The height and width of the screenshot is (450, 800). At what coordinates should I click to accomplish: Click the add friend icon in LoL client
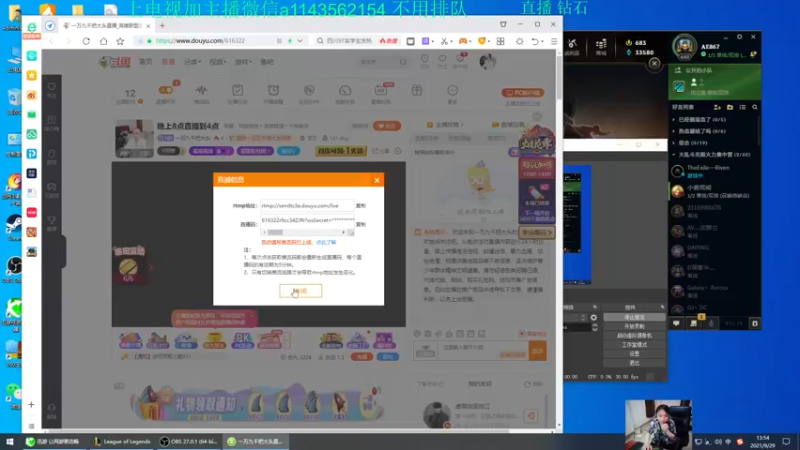(717, 107)
